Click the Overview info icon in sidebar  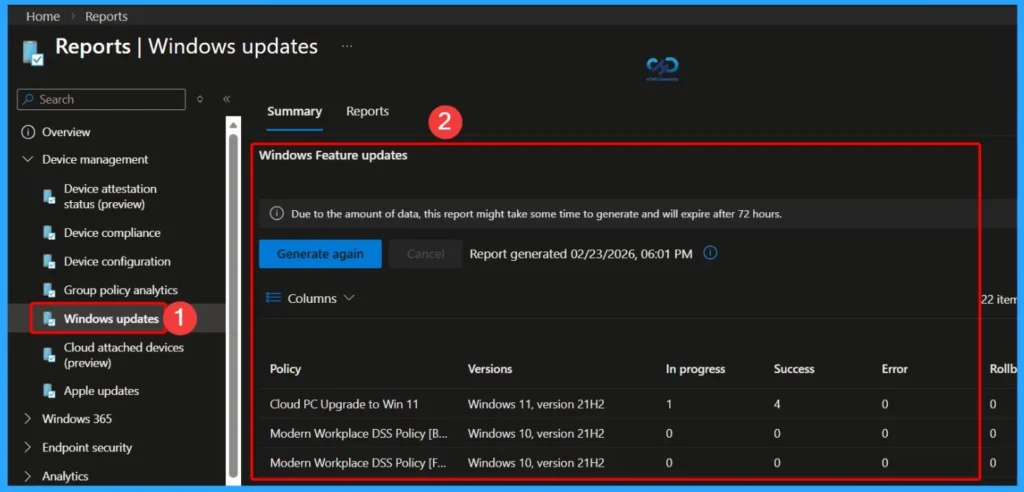pos(27,132)
